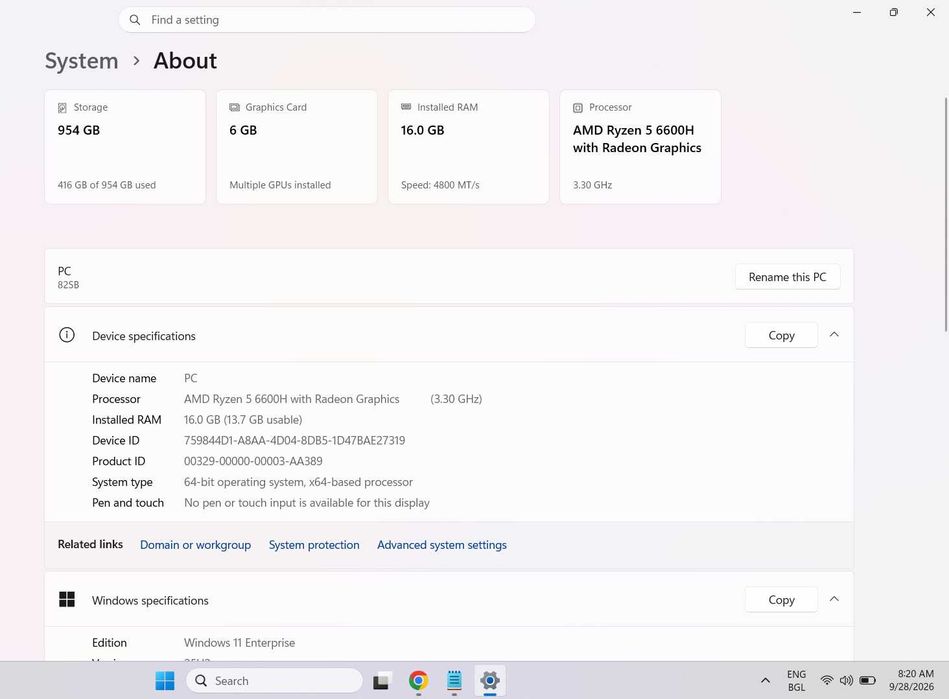
Task: Open the AMD Ryzen 5 6600H processor card
Action: (x=640, y=146)
